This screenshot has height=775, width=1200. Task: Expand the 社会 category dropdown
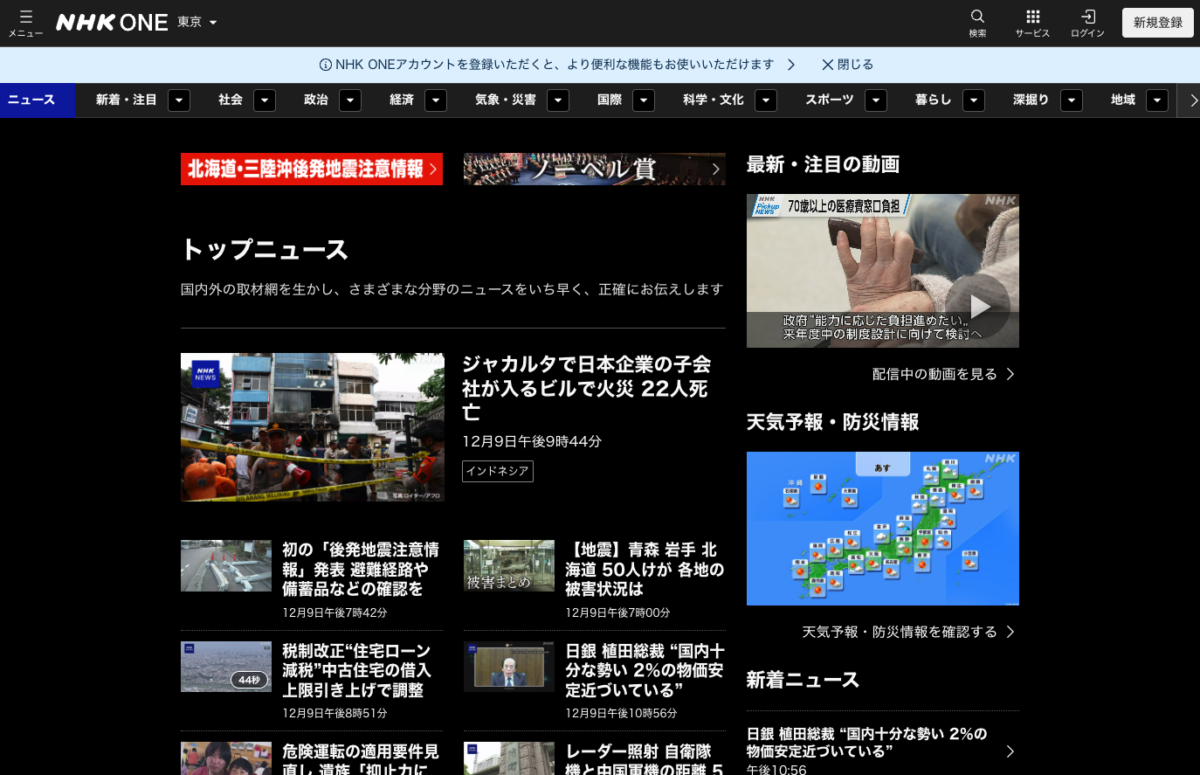[x=264, y=100]
